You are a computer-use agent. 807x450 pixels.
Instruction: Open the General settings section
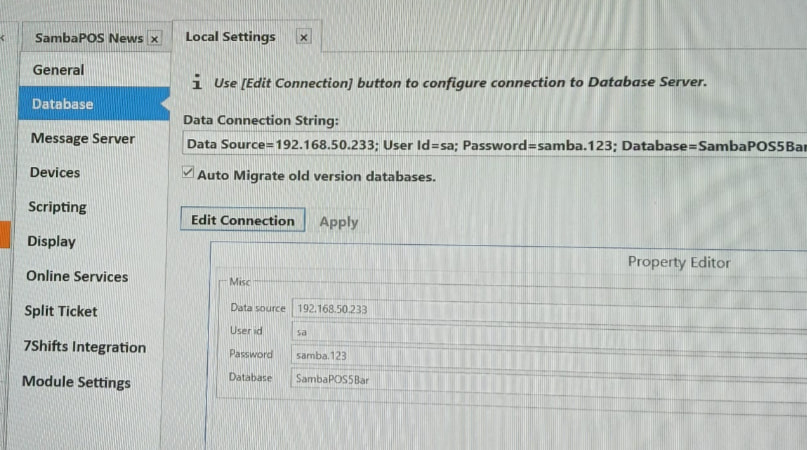pos(58,70)
